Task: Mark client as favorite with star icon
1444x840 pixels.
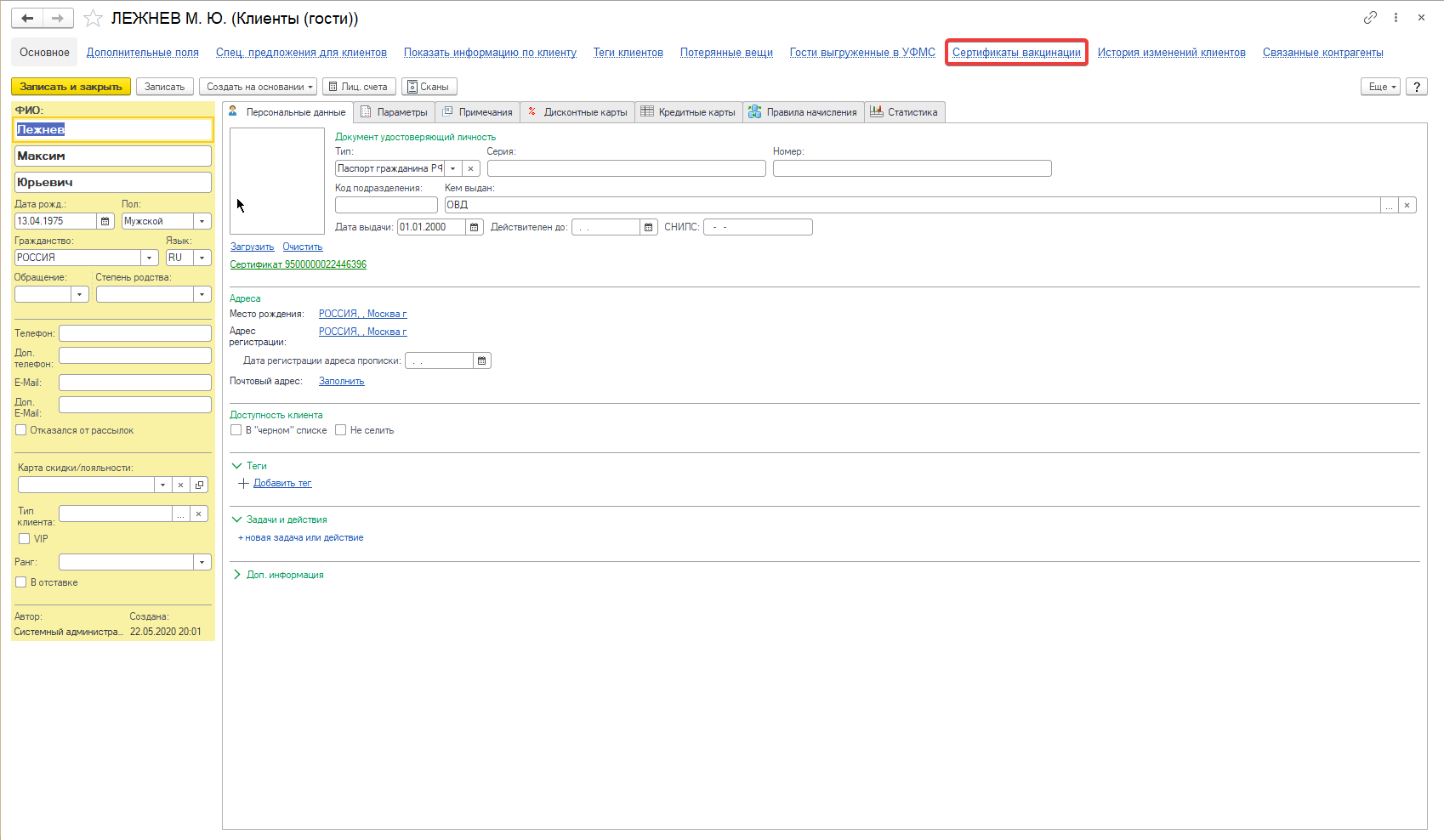Action: click(93, 18)
